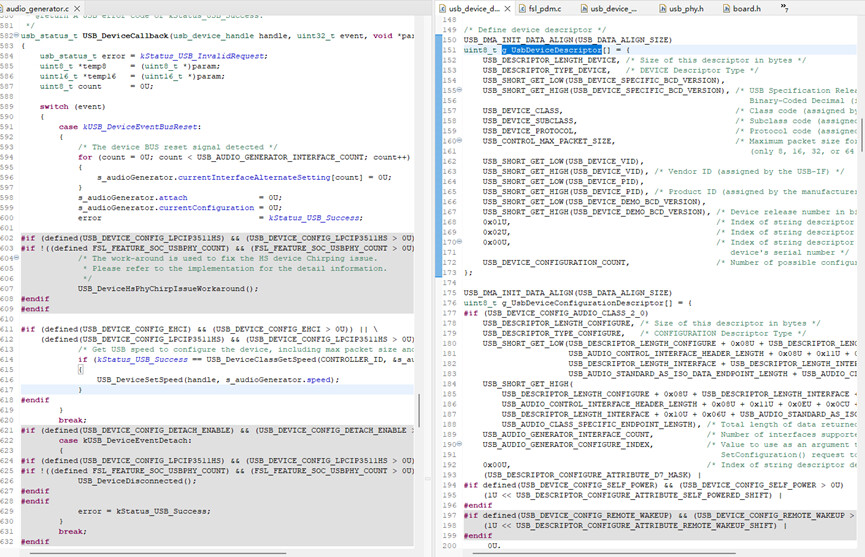
Task: Click the left editor vertical scrollbar thumb
Action: click(x=419, y=410)
